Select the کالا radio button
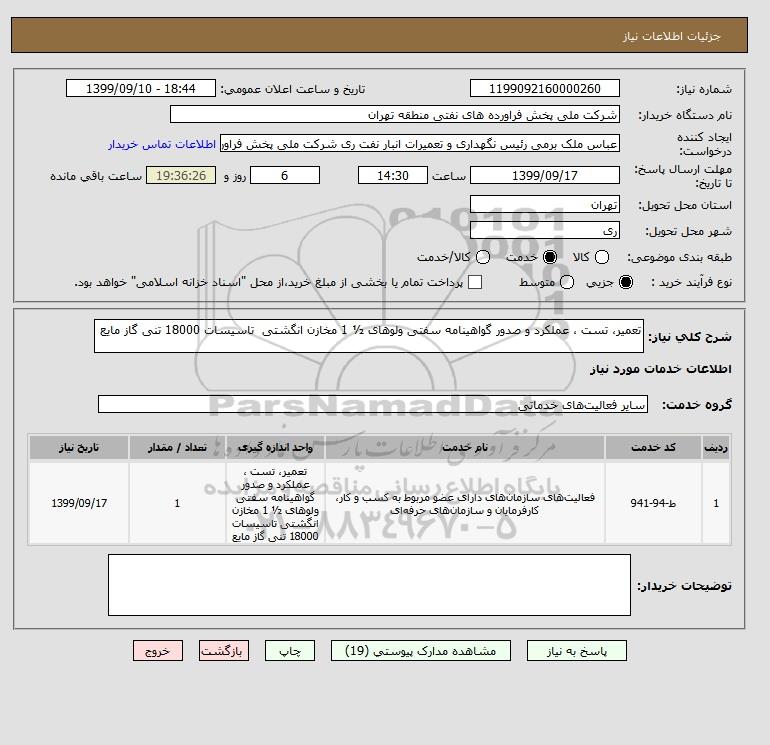Screen dimensions: 770x745 click(x=602, y=257)
